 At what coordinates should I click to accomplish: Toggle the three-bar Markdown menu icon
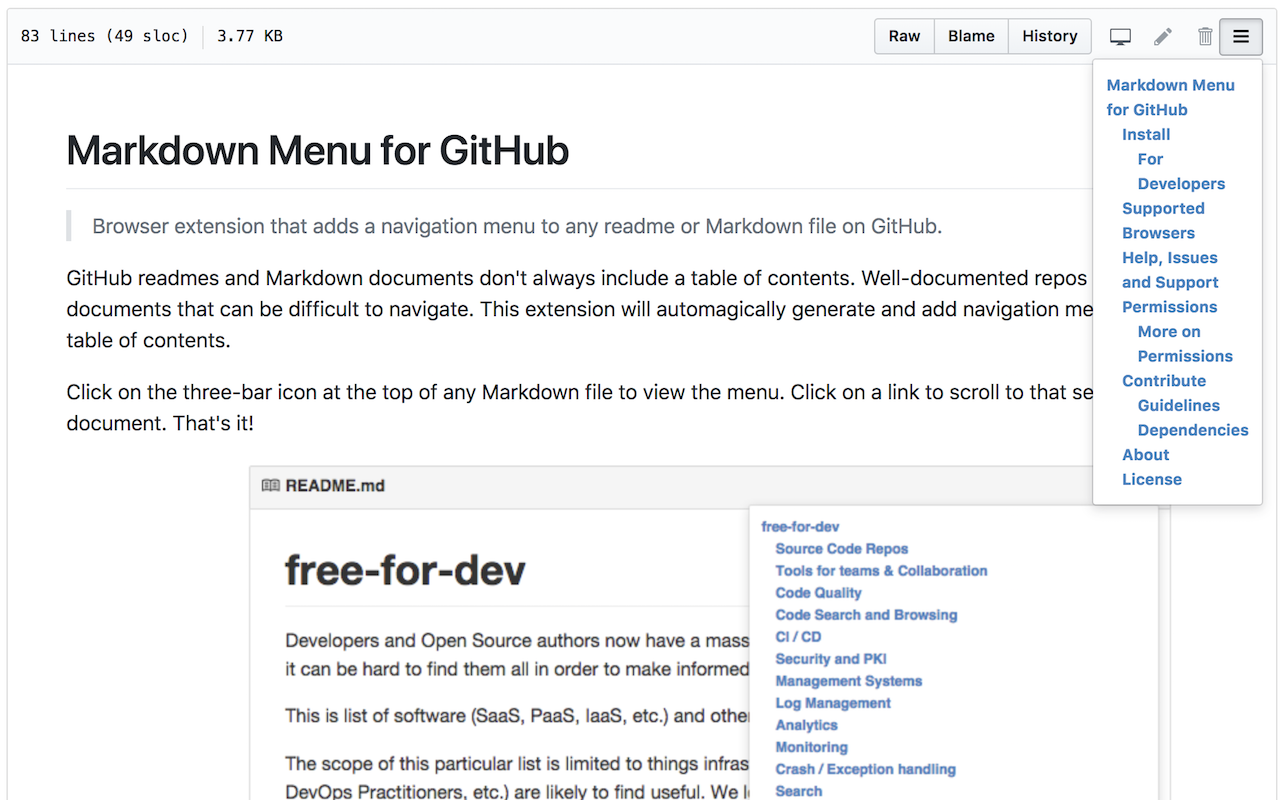(x=1241, y=36)
